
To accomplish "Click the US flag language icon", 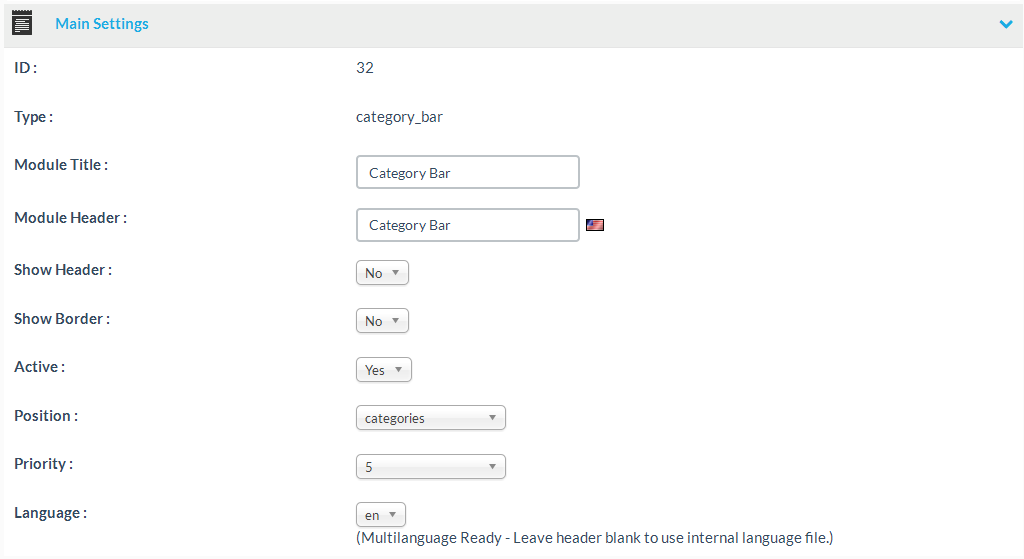I will point(595,225).
